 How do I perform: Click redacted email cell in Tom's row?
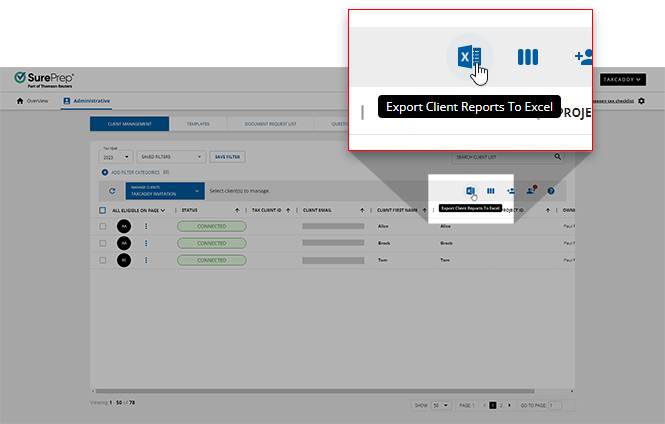(x=333, y=260)
